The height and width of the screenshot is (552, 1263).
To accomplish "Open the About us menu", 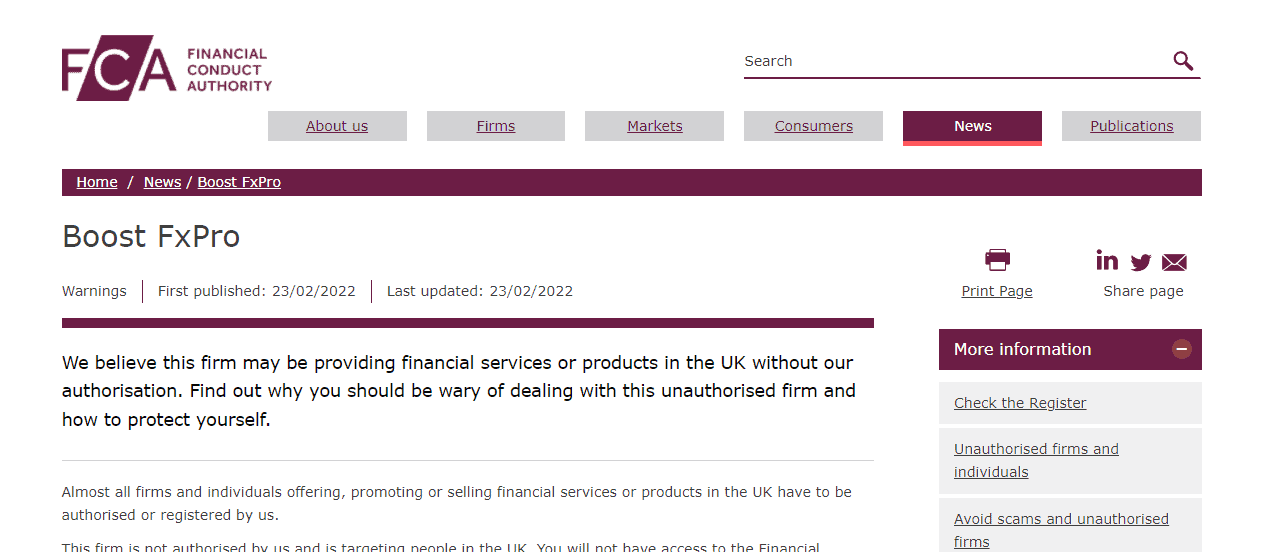I will [337, 126].
